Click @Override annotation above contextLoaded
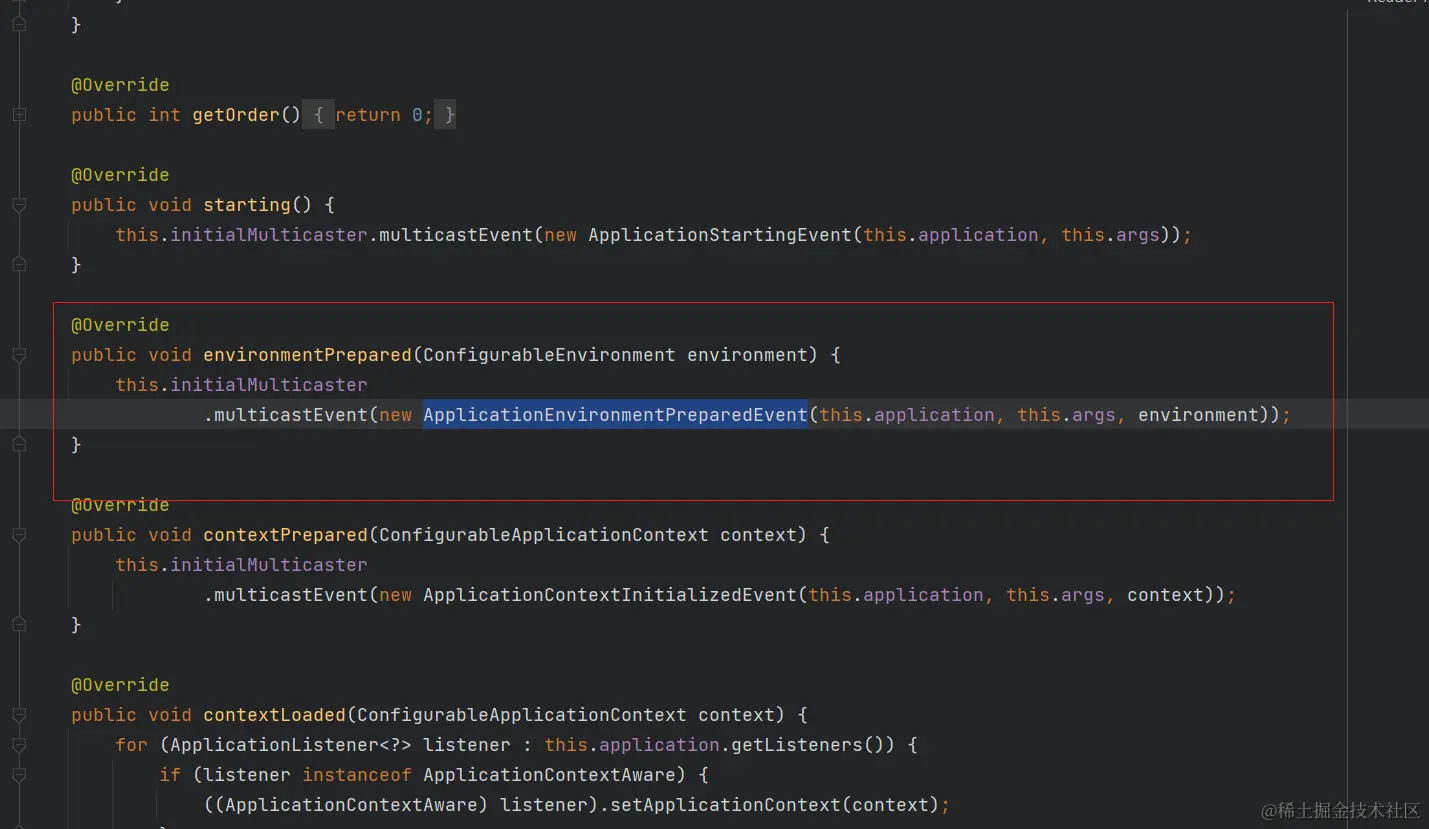This screenshot has width=1429, height=829. point(120,685)
